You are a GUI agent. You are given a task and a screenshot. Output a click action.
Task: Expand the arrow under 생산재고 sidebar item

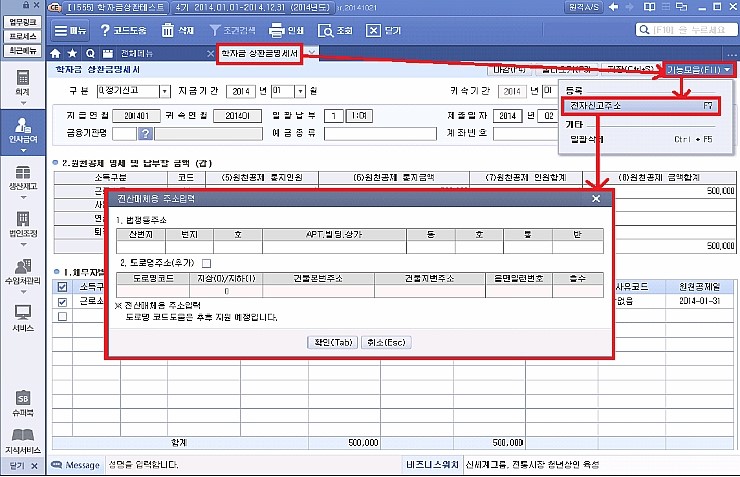pos(23,197)
